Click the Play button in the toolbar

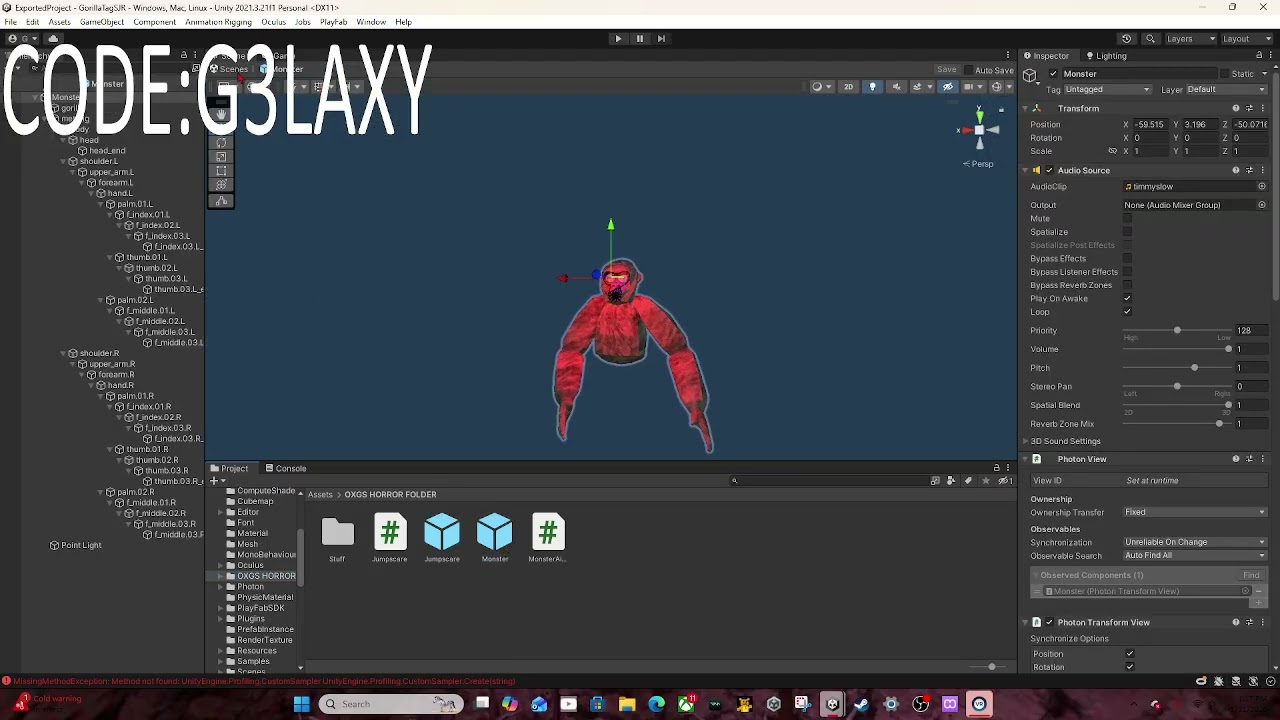(x=618, y=39)
